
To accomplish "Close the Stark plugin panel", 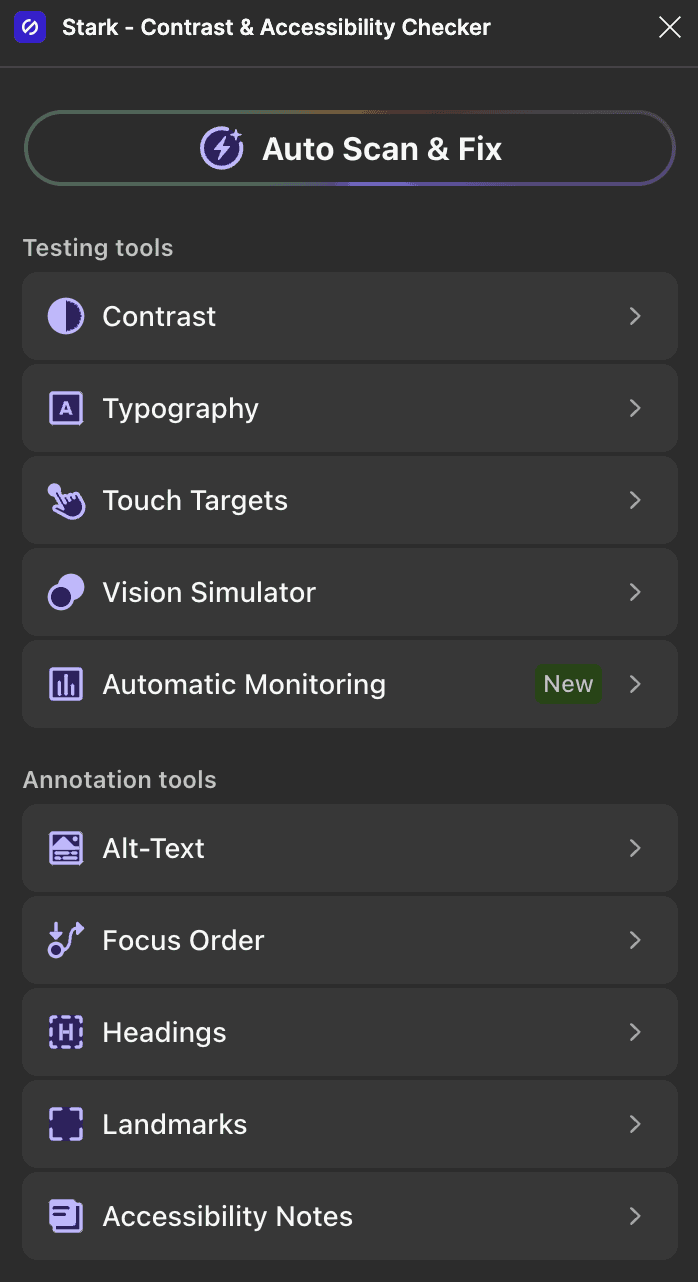I will click(x=669, y=28).
